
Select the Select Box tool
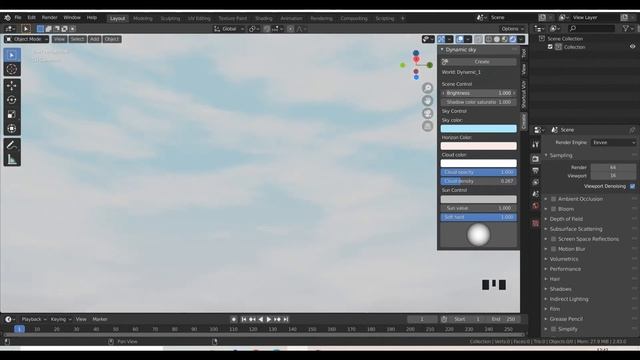[x=12, y=55]
